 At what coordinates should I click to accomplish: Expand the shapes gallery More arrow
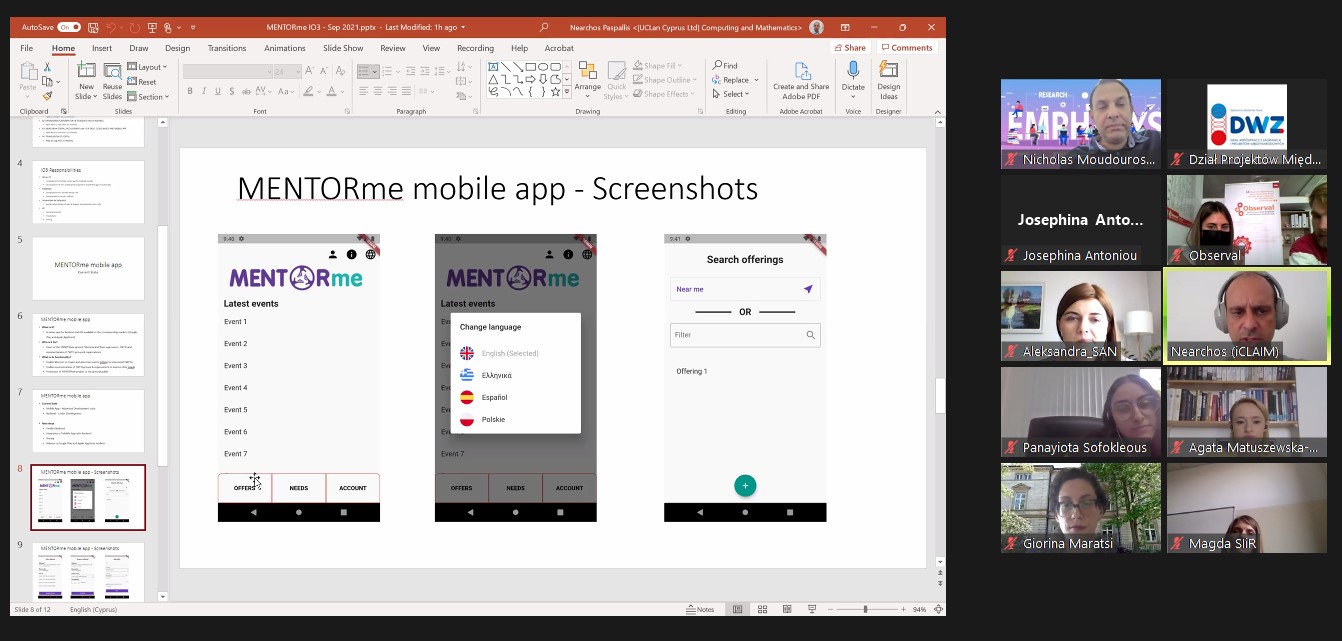point(567,92)
